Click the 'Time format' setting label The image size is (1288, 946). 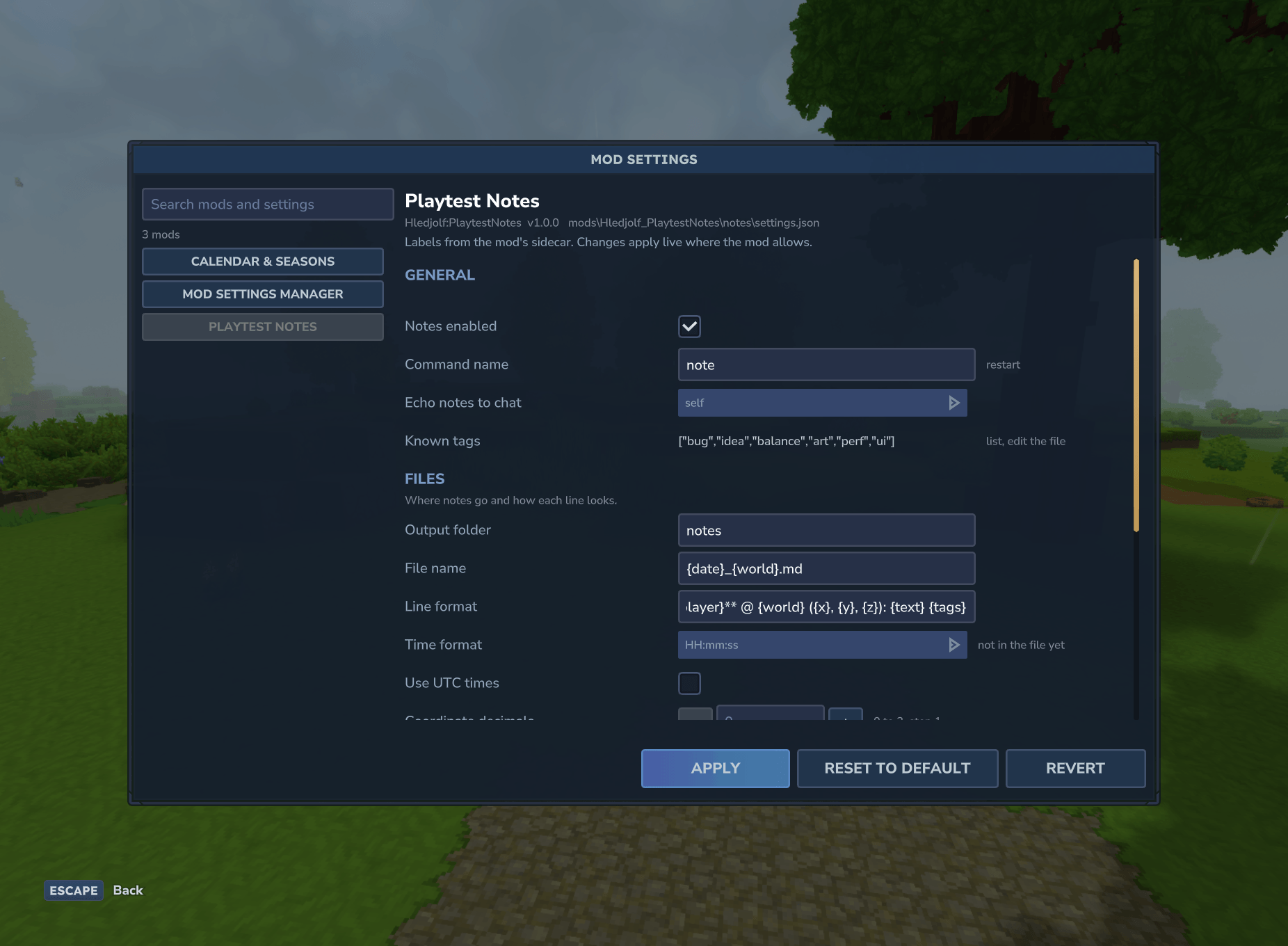point(444,645)
